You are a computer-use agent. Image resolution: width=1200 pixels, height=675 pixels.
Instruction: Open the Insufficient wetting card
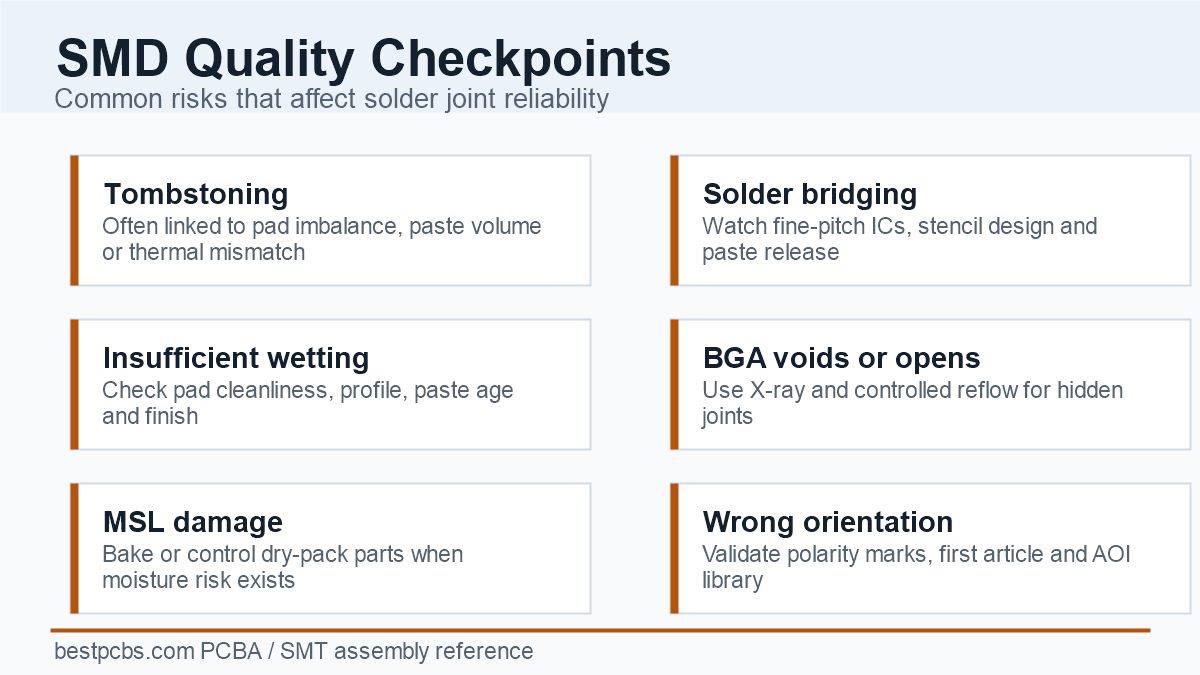(331, 384)
